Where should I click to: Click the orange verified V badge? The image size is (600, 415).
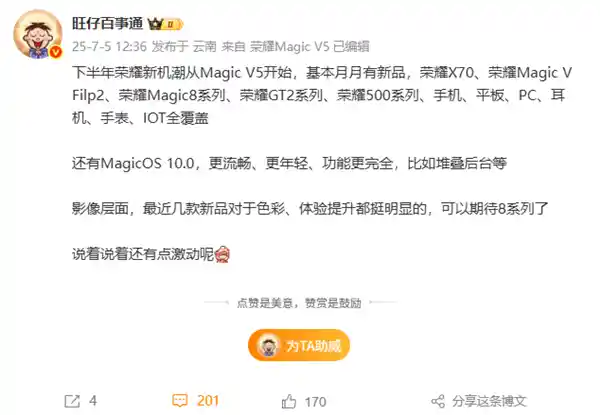pos(56,52)
